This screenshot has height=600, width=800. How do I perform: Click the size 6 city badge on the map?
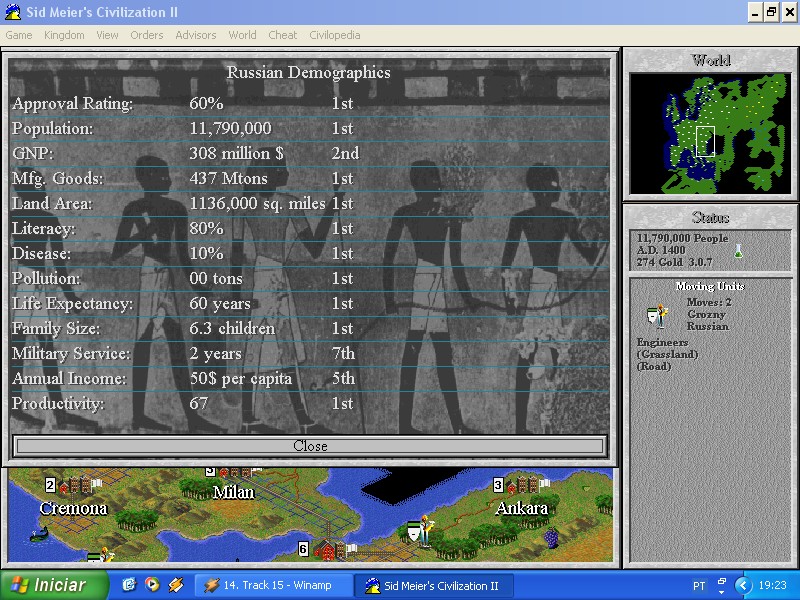pos(303,549)
